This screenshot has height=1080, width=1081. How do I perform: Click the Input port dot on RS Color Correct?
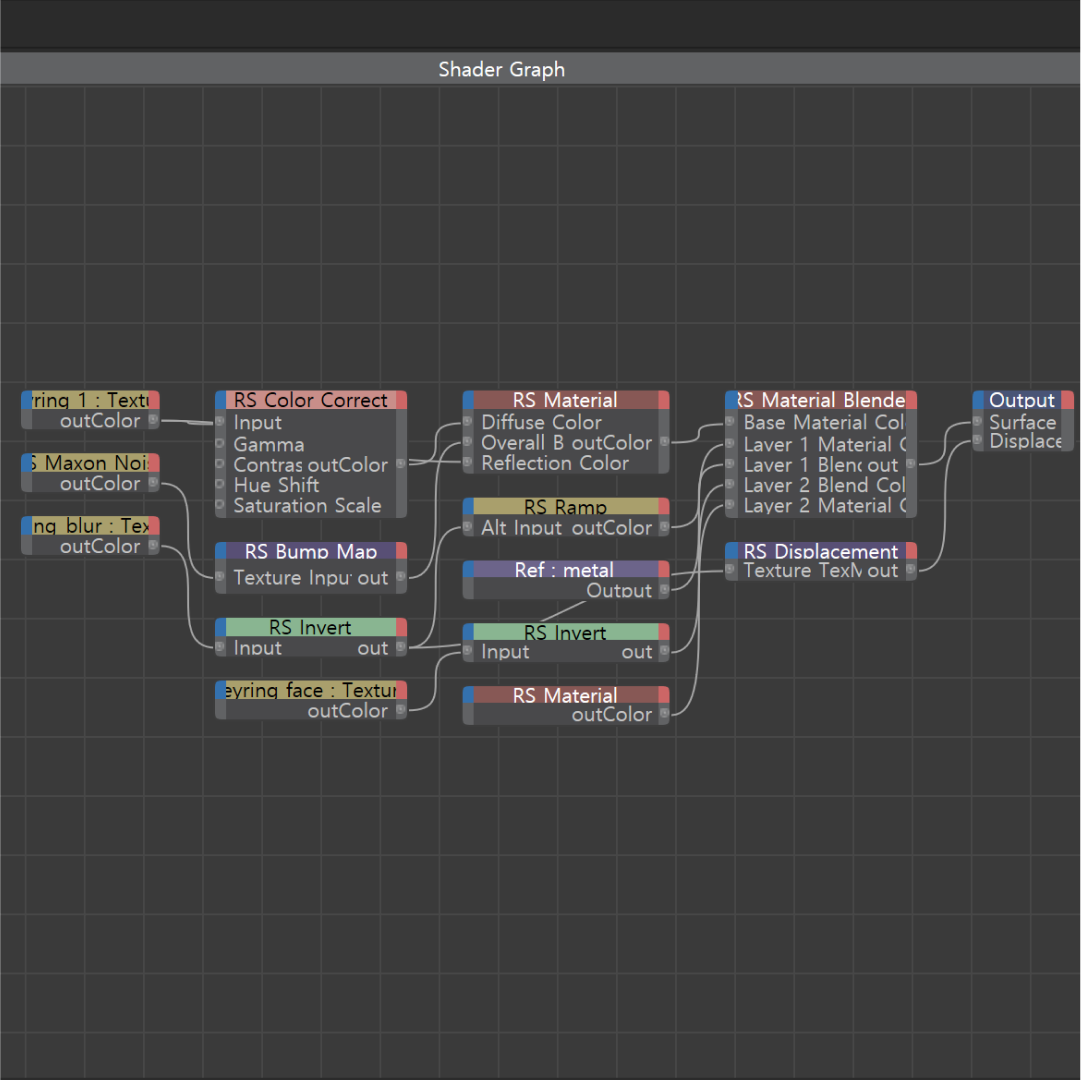click(x=220, y=421)
